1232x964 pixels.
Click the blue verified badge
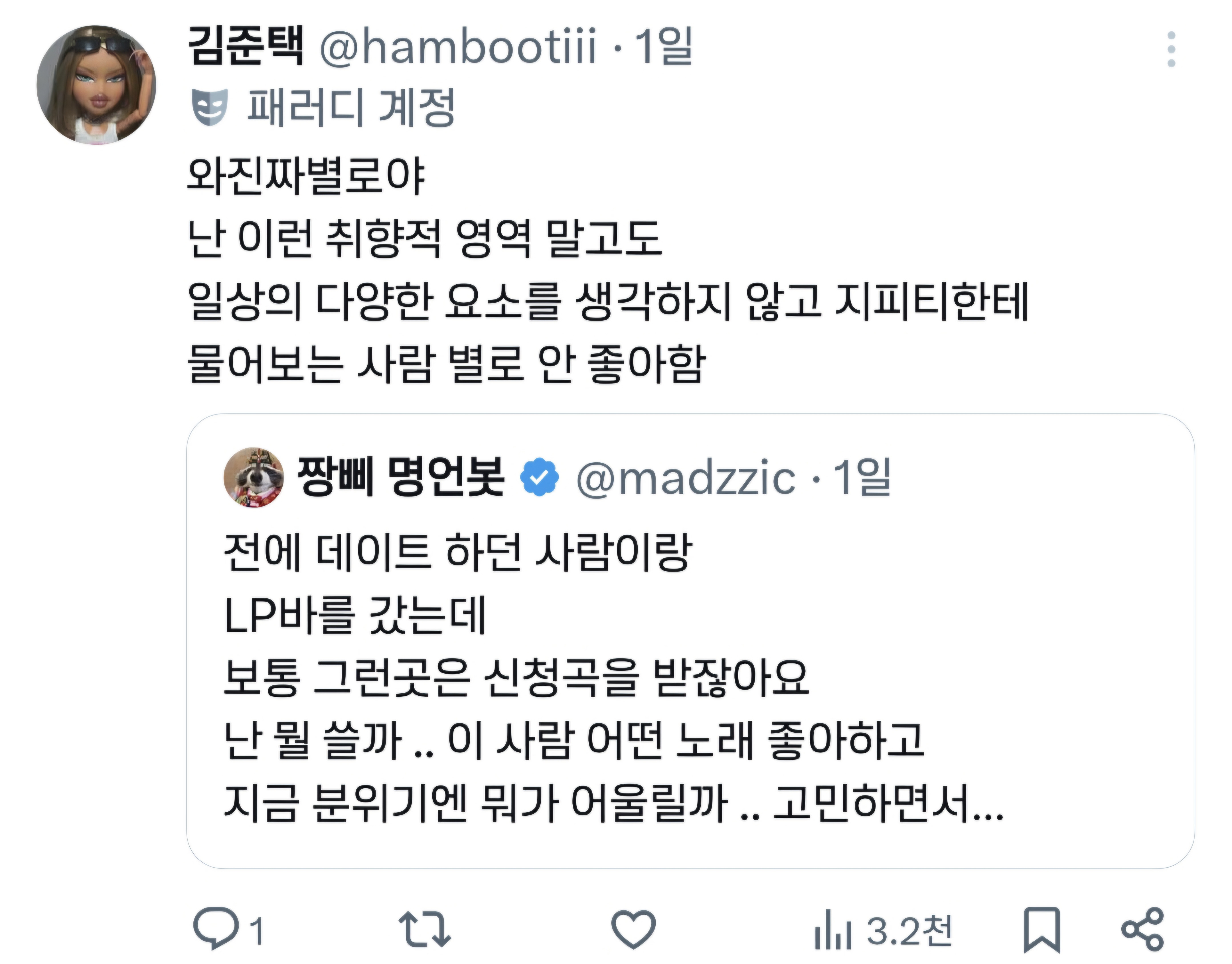(x=539, y=477)
